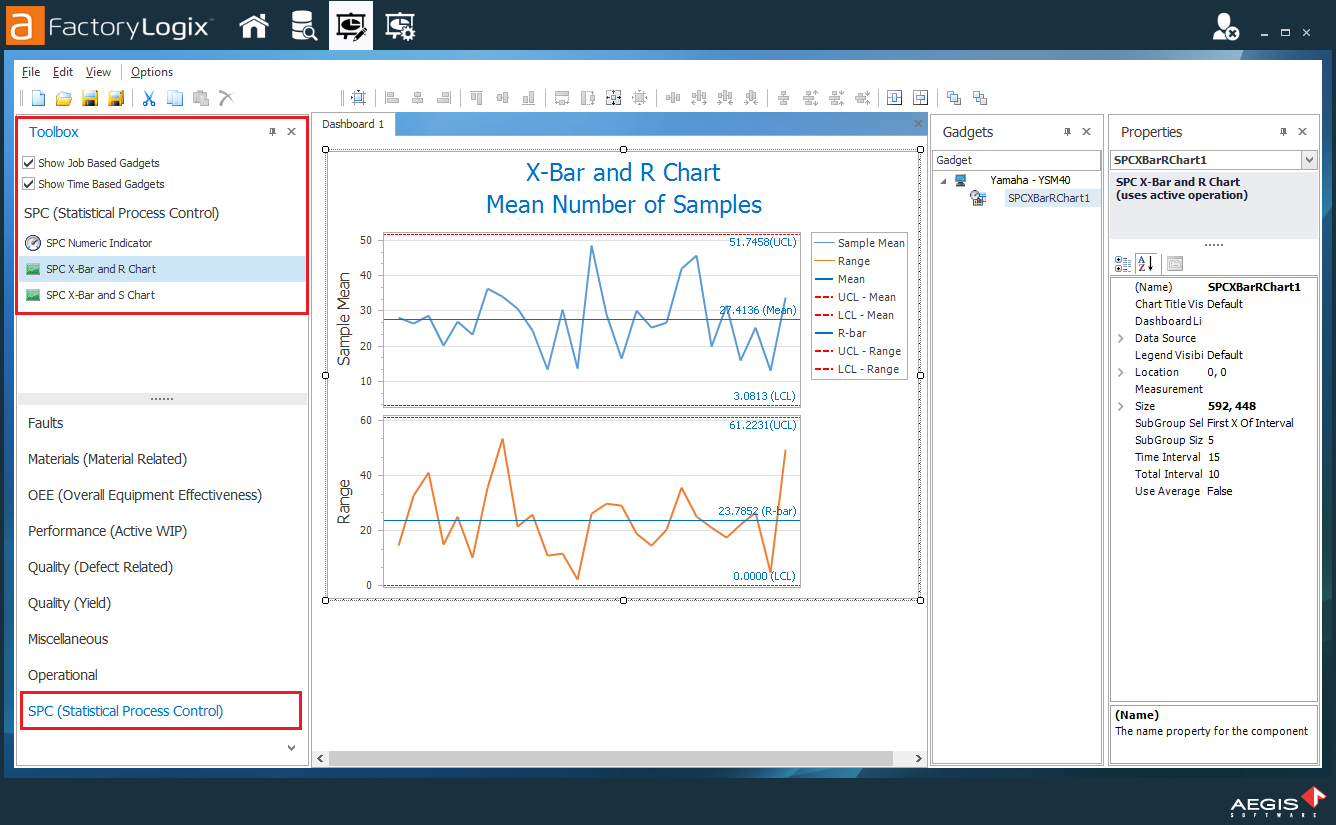Select the Dashboard 1 tab
The width and height of the screenshot is (1336, 825).
(x=352, y=124)
